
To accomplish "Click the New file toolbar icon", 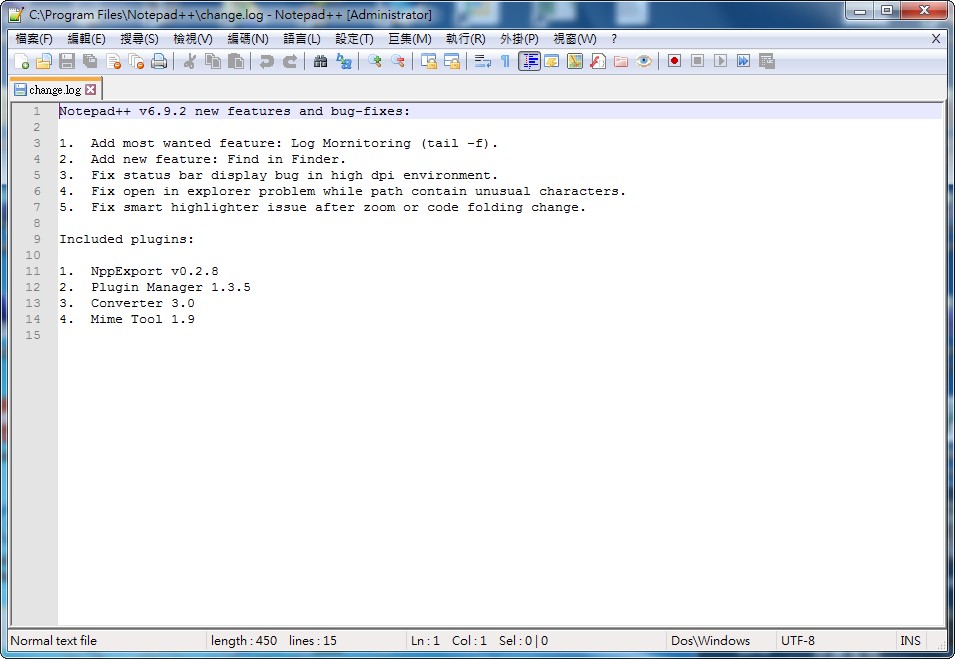I will tap(21, 61).
